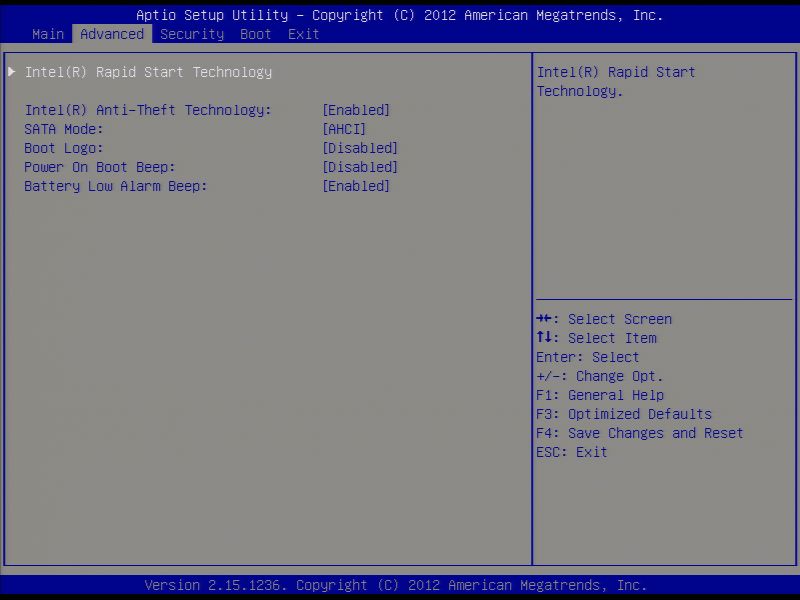Image resolution: width=800 pixels, height=600 pixels.
Task: Open Intel(R) Rapid Start Technology submenu
Action: click(x=148, y=72)
